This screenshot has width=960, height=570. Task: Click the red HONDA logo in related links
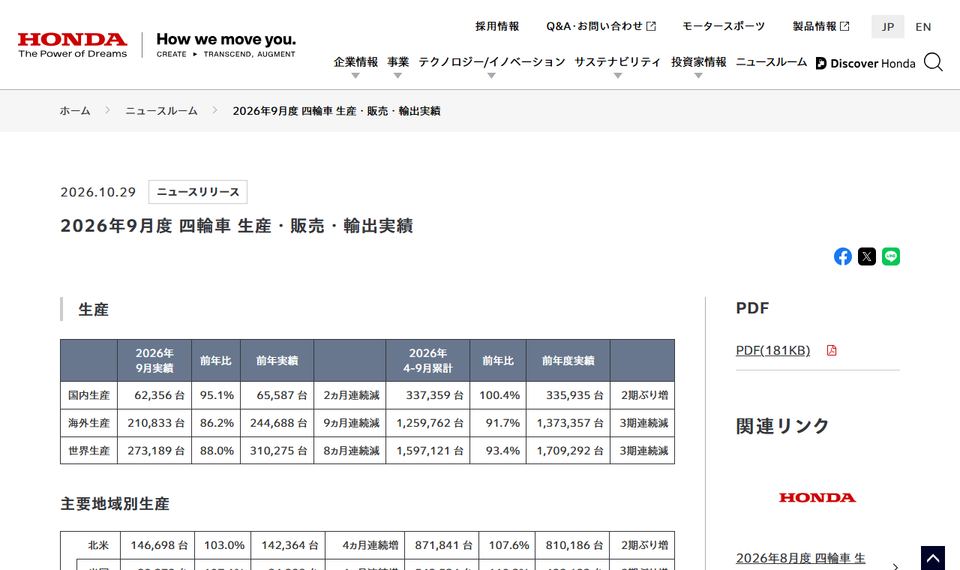tap(817, 498)
